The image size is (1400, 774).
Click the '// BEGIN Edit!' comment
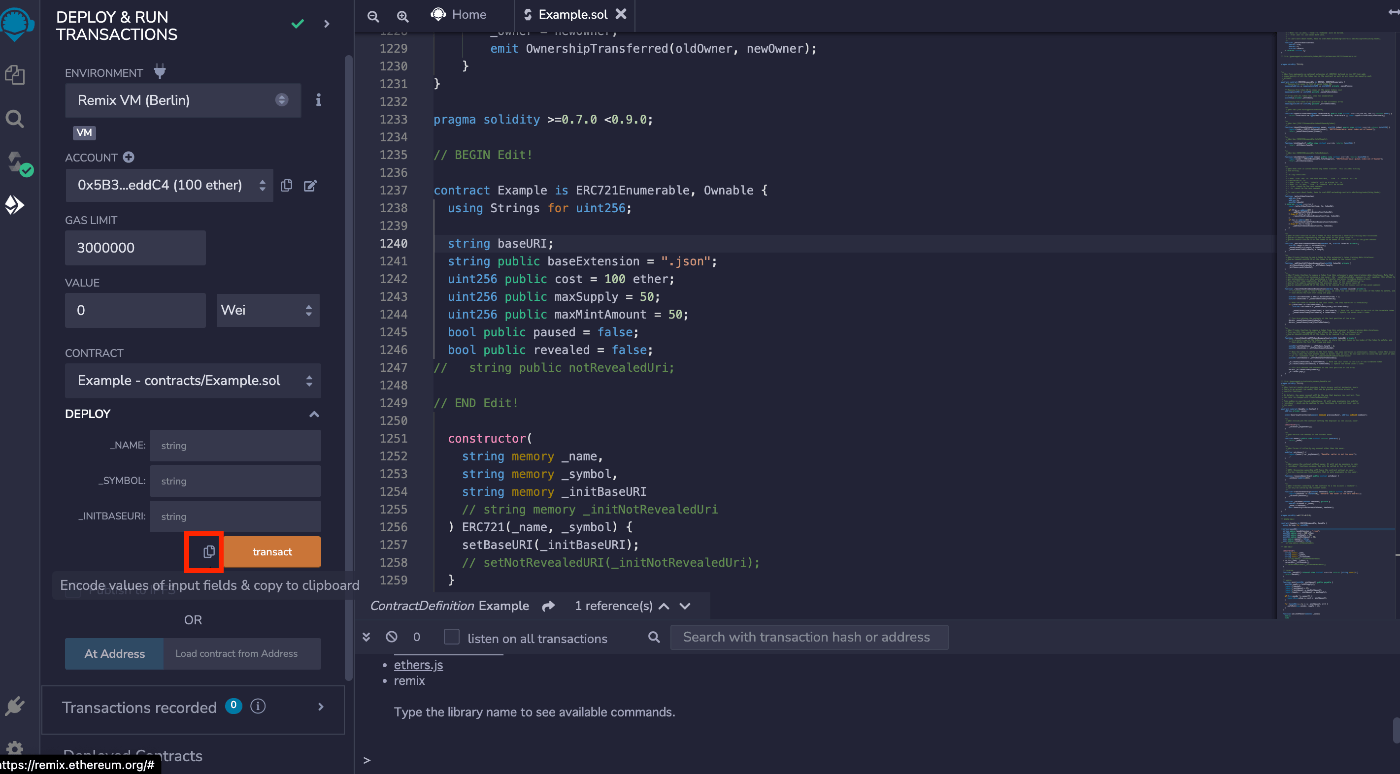[x=483, y=155]
